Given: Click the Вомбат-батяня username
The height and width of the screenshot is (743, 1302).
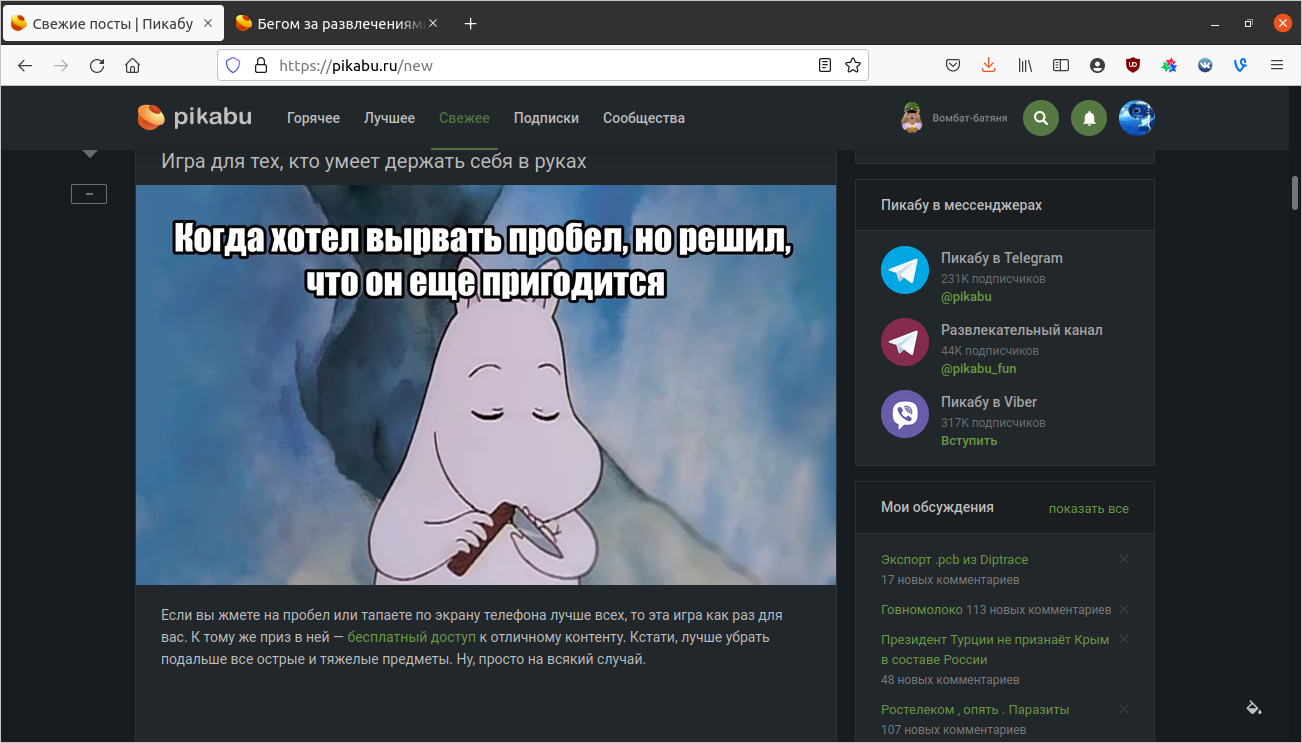Looking at the screenshot, I should click(x=969, y=118).
